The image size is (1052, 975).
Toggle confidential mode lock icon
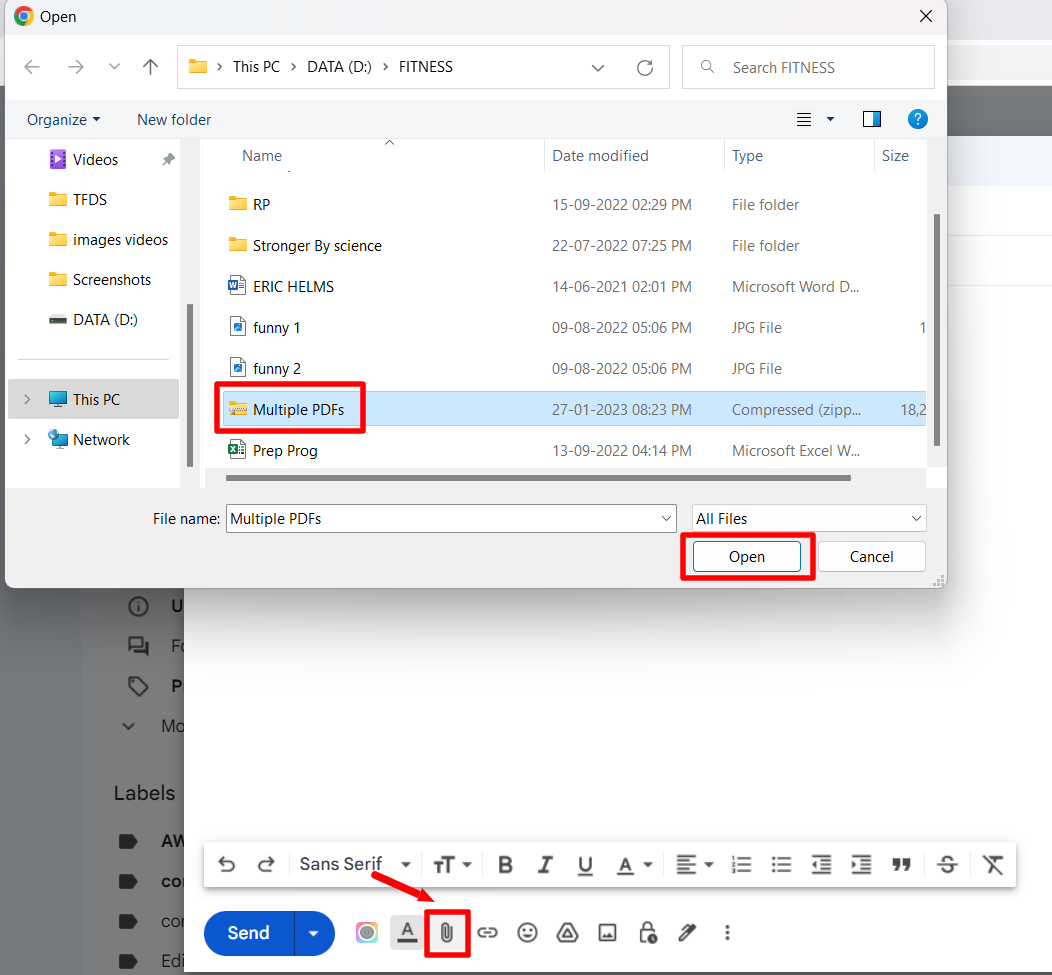point(647,933)
